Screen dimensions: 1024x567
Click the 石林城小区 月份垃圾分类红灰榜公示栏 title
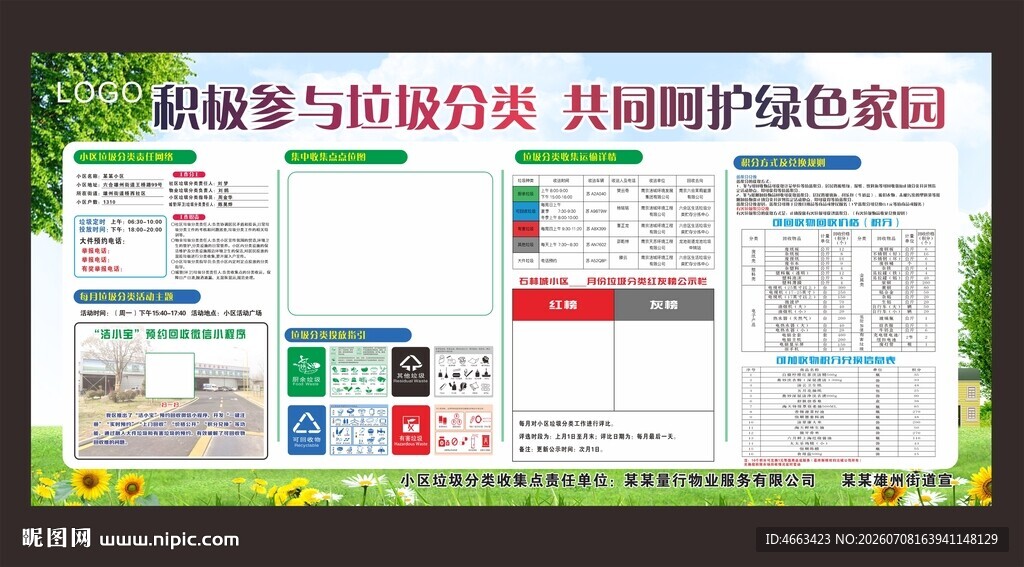[x=614, y=281]
